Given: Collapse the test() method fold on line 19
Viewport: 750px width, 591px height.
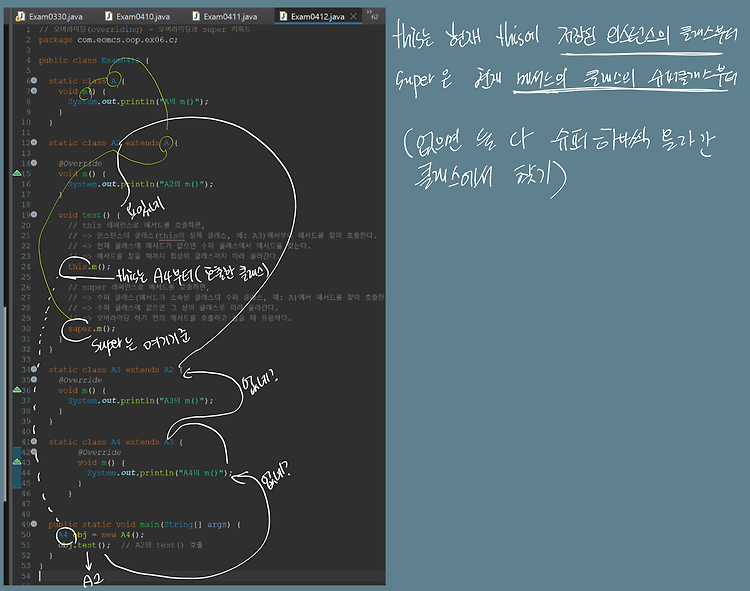Looking at the screenshot, I should click(34, 215).
